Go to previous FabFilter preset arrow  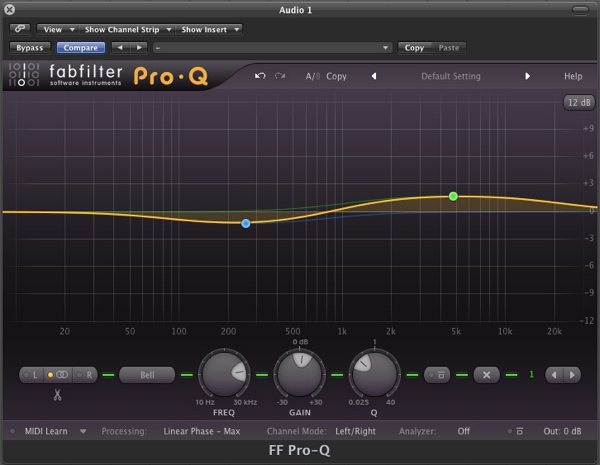374,76
